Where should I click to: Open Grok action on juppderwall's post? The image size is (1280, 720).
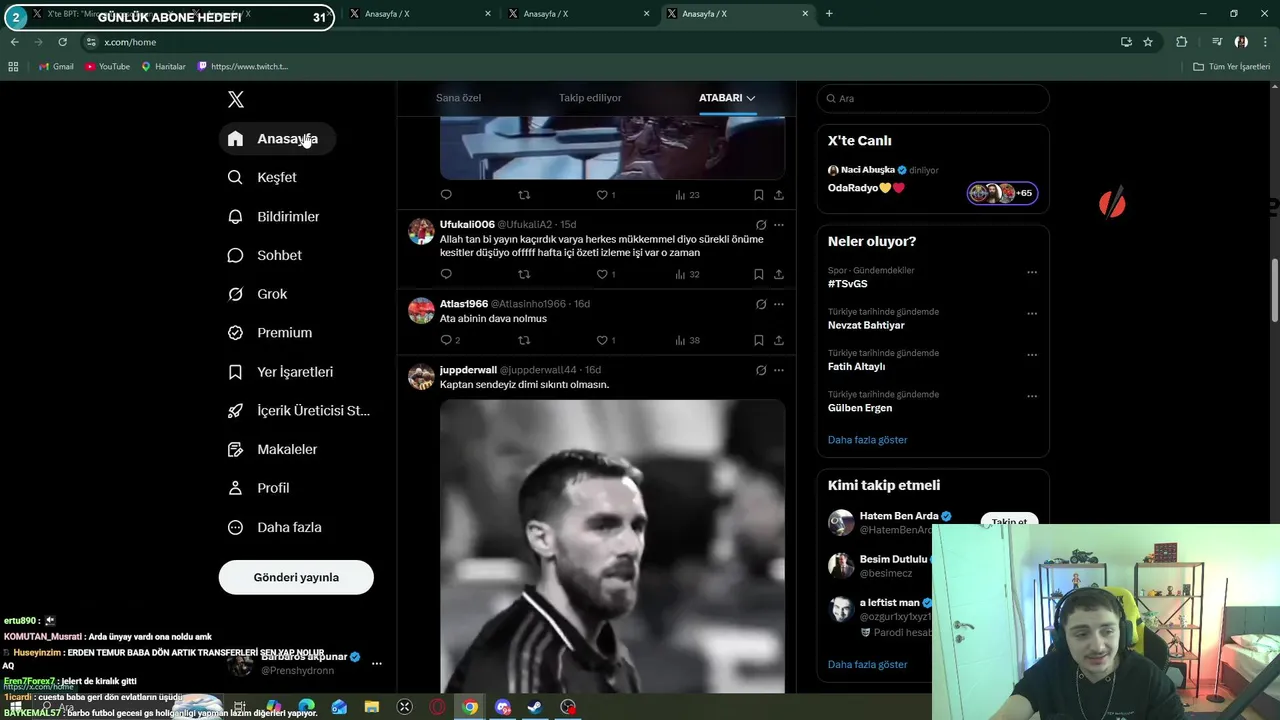pos(761,370)
